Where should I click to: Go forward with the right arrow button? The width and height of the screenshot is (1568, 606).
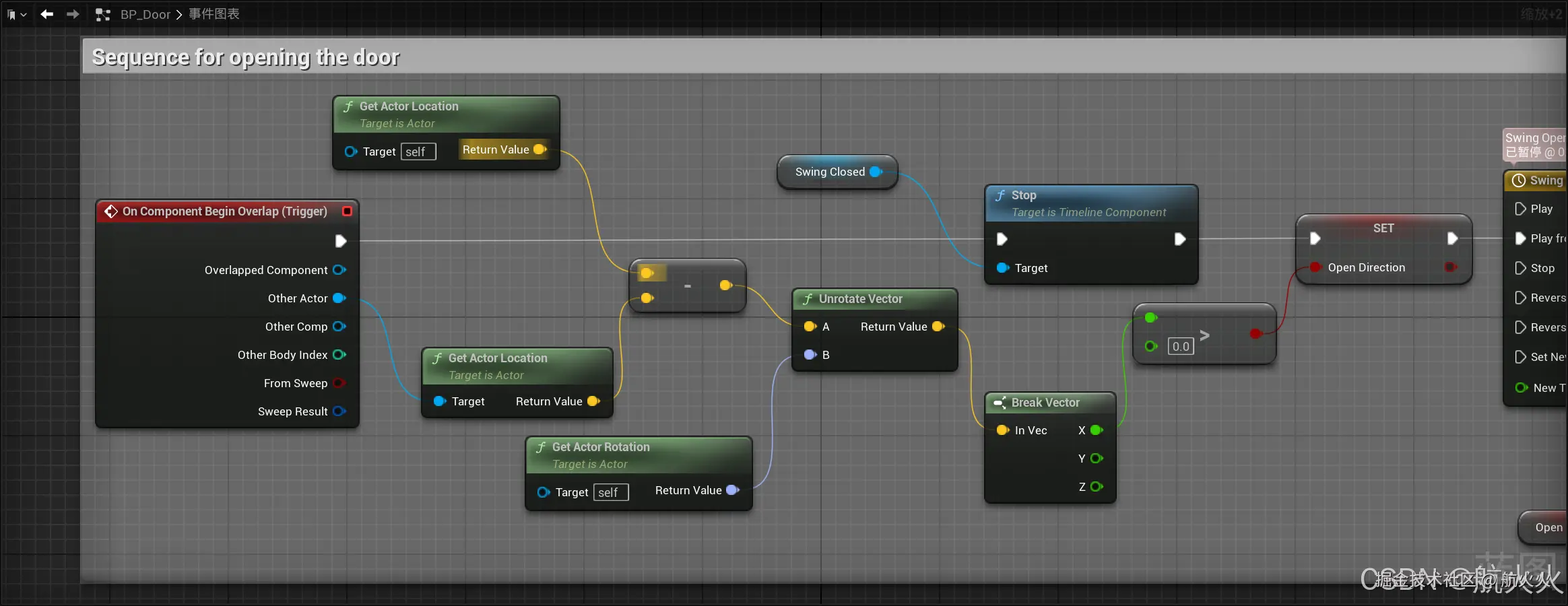[73, 14]
